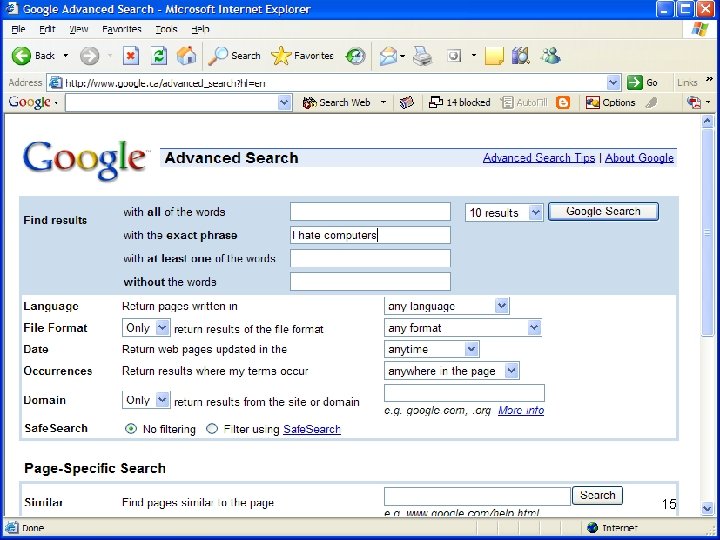
Task: Open the Edit menu
Action: pyautogui.click(x=47, y=29)
